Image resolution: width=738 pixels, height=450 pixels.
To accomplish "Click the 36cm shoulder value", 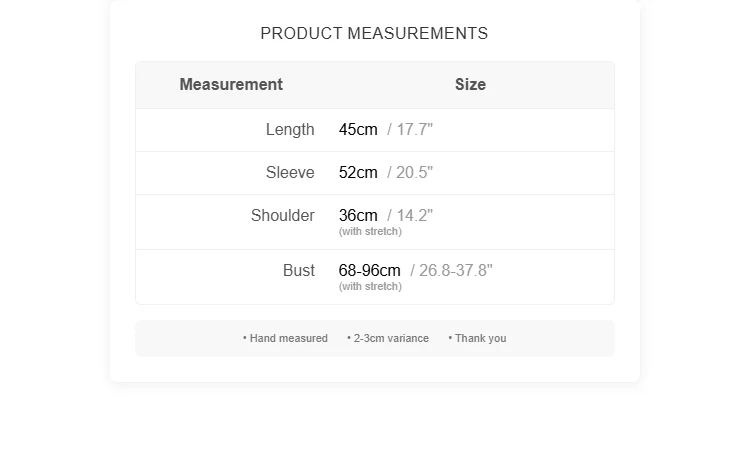I will pos(358,216).
